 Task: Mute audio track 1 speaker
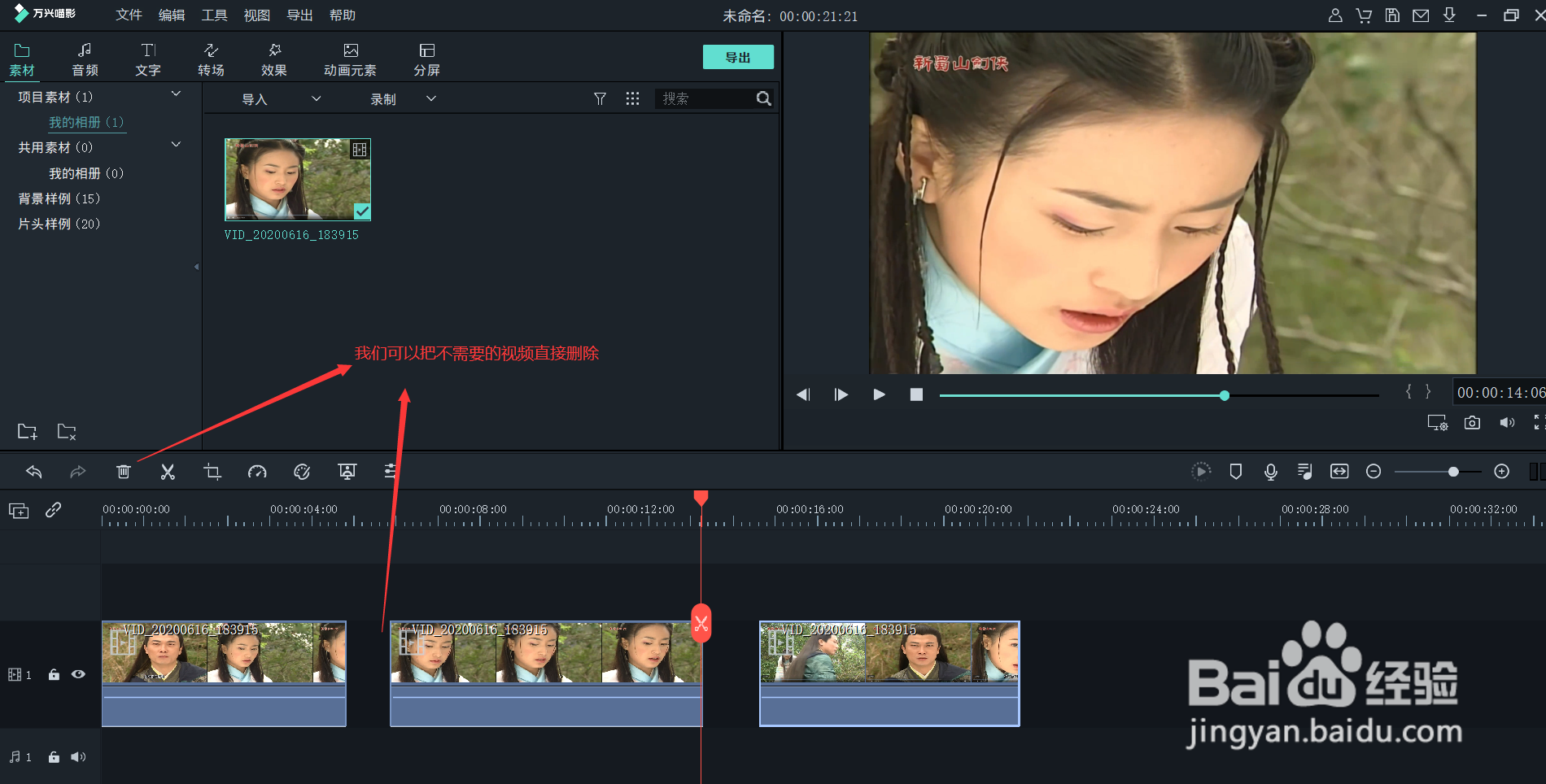(78, 757)
